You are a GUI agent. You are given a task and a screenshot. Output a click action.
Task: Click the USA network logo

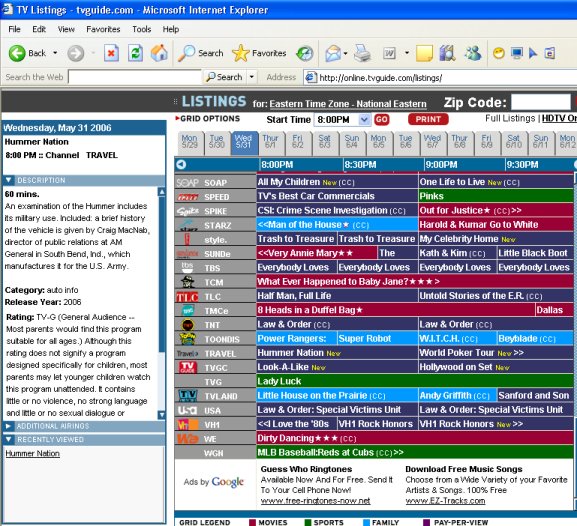click(x=187, y=410)
